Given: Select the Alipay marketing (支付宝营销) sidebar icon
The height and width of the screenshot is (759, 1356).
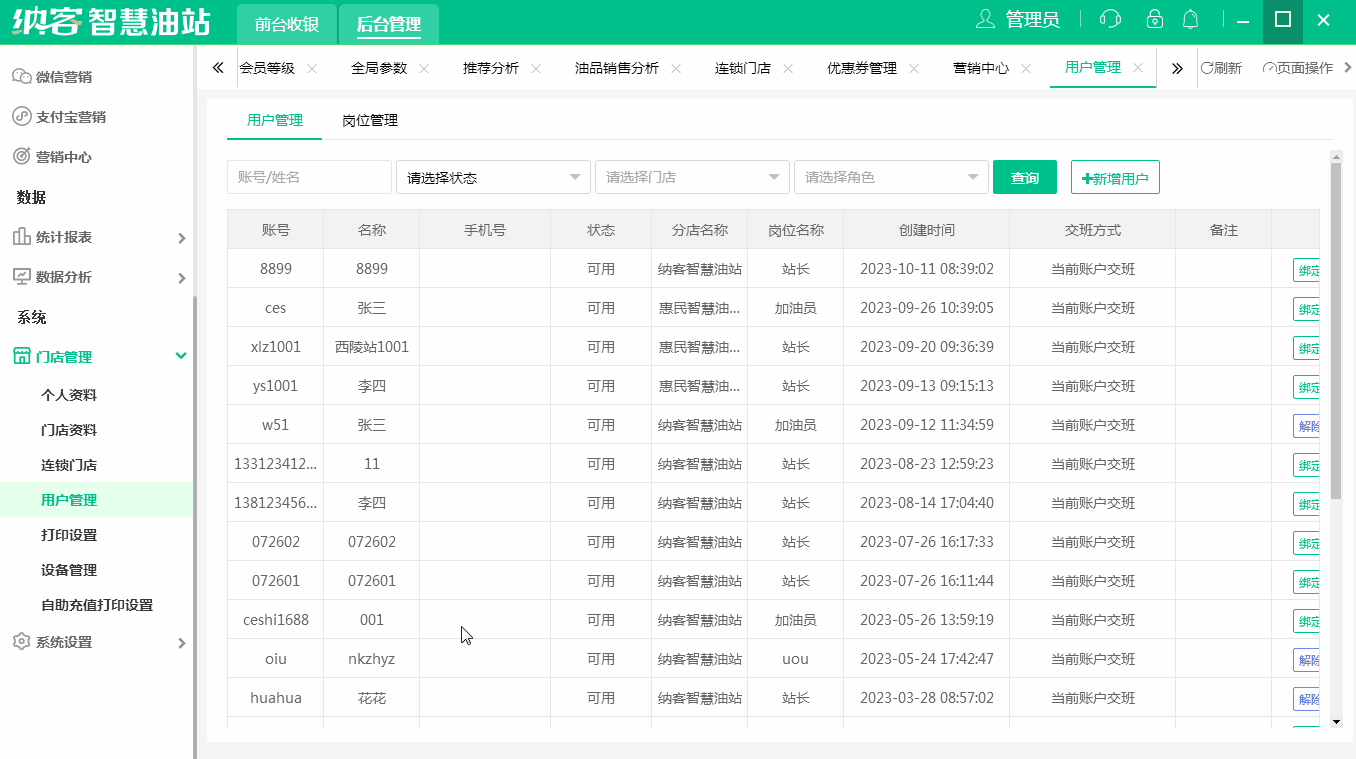Looking at the screenshot, I should click(x=22, y=116).
